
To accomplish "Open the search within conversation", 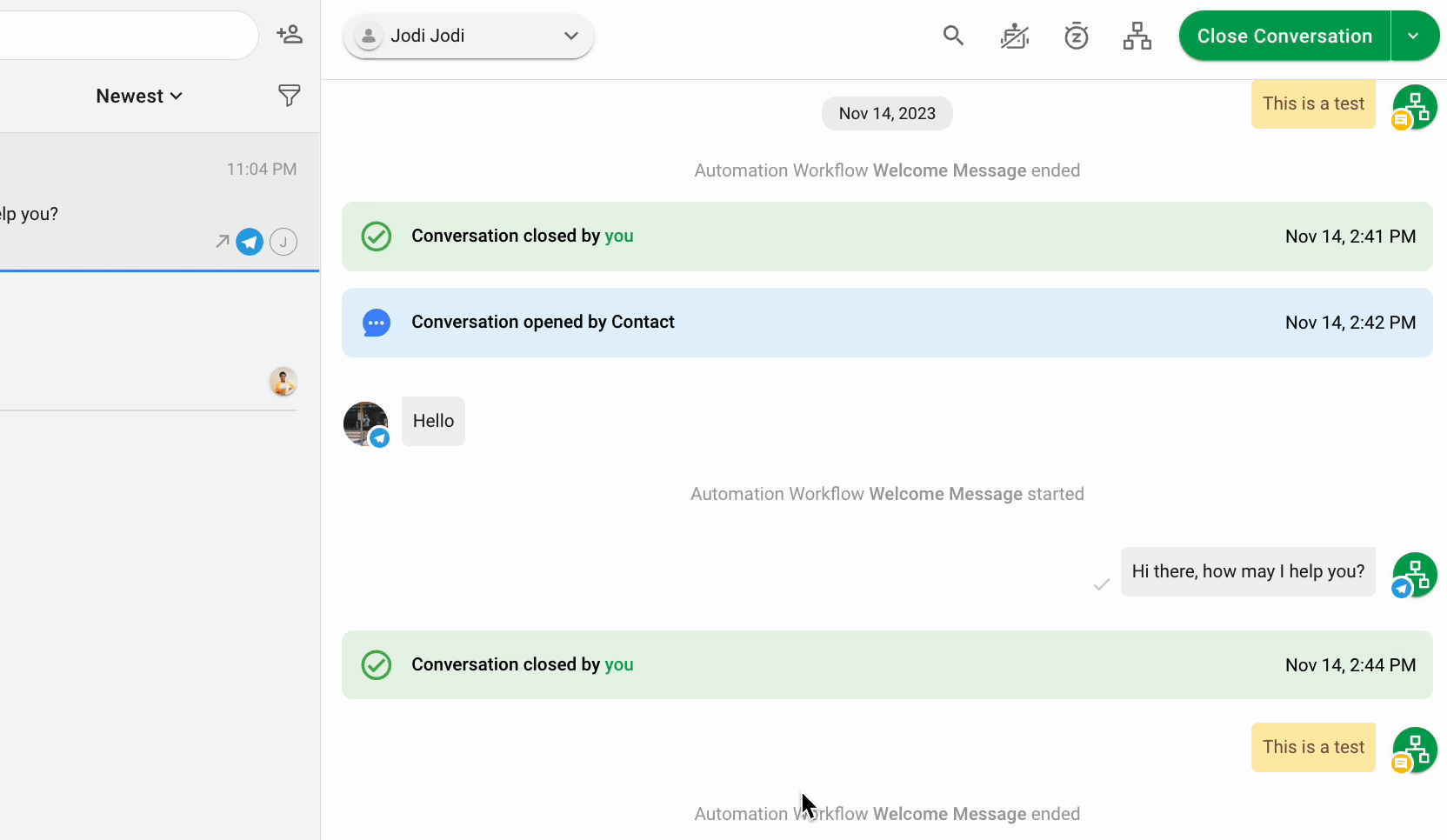I will coord(953,36).
